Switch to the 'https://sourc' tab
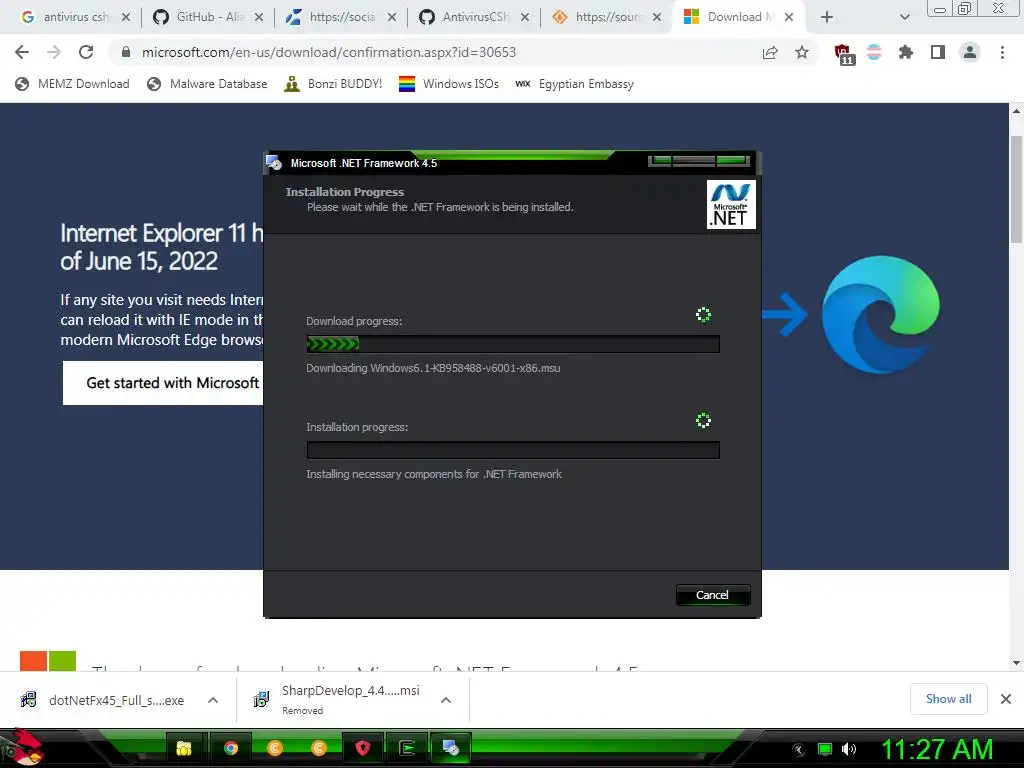Viewport: 1024px width, 768px height. coord(608,17)
